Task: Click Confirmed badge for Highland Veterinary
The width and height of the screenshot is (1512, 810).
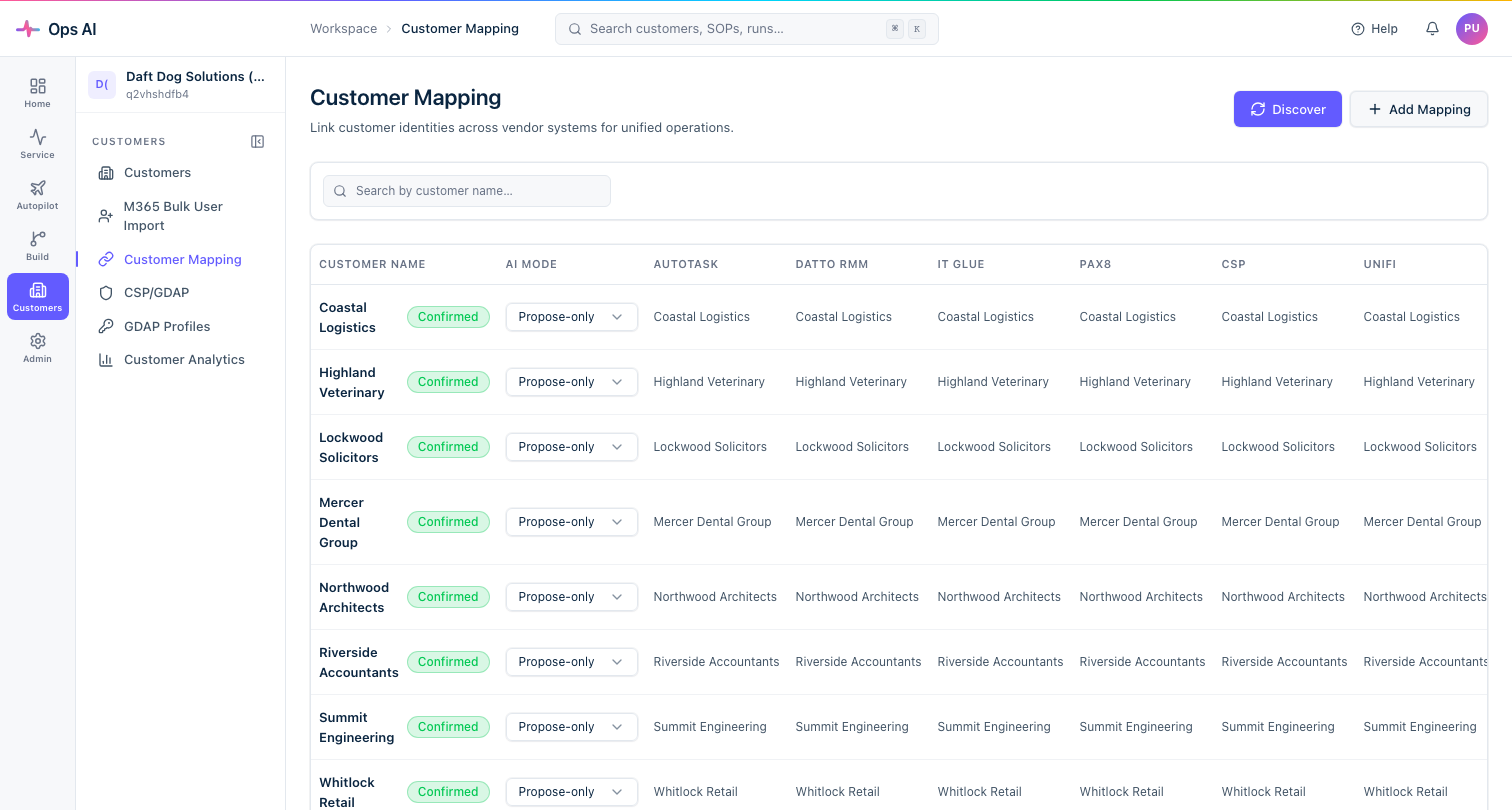Action: [448, 382]
